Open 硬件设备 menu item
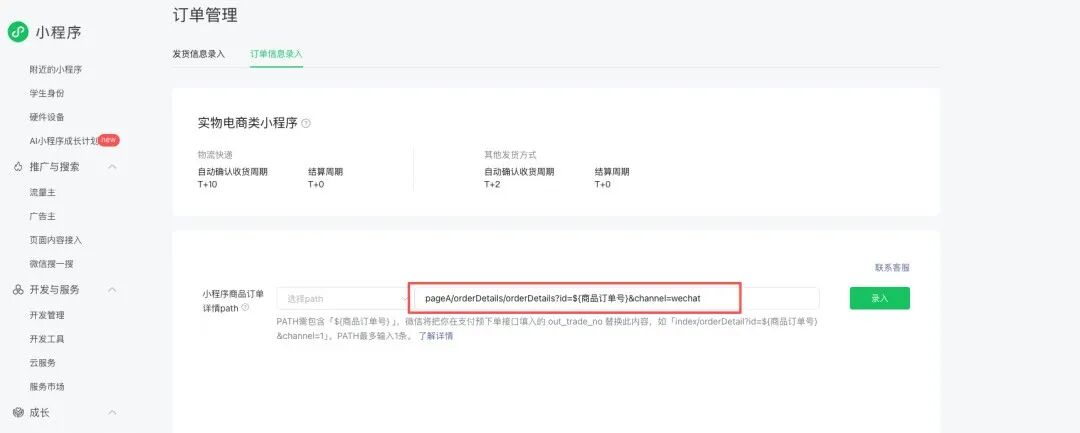Screen dimensions: 1080x433 point(47,117)
